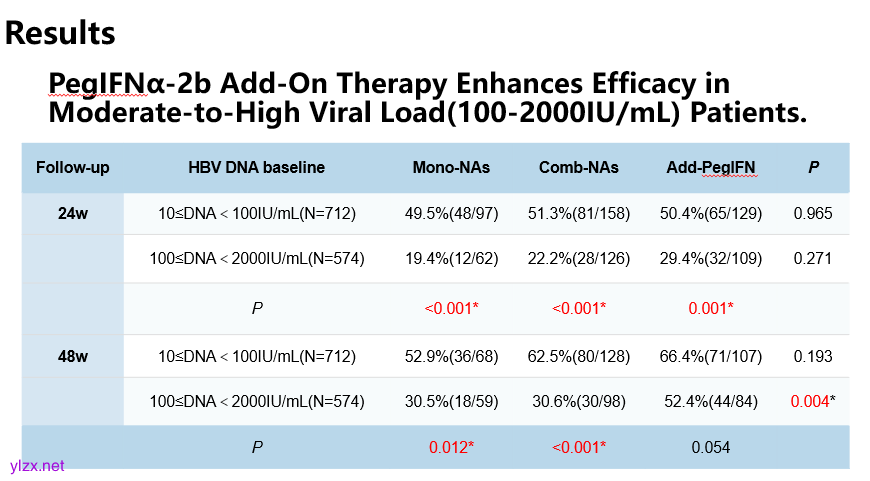Select the HBV DNA baseline column header
Viewport: 870px width, 481px height.
[256, 168]
